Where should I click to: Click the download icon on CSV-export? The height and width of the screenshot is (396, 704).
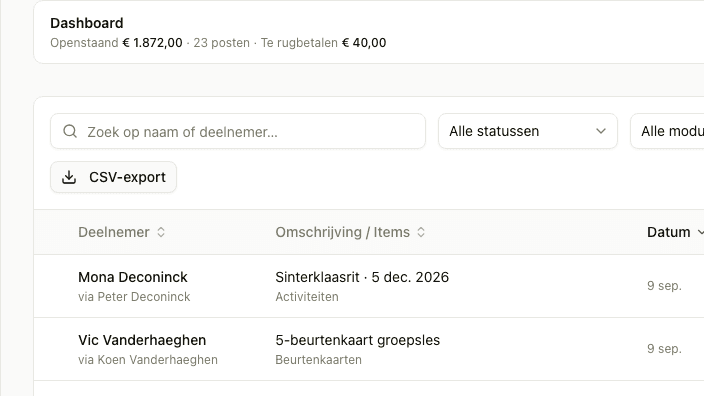coord(69,177)
